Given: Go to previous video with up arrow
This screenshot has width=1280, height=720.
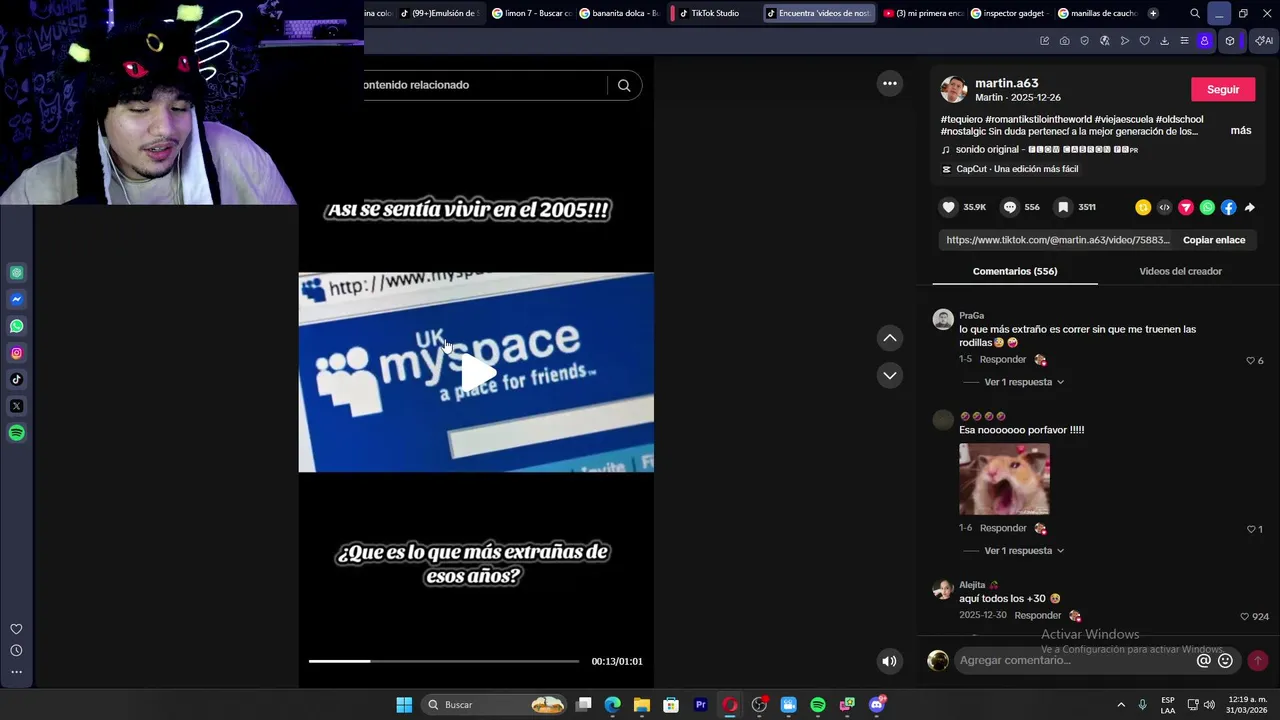Looking at the screenshot, I should (x=889, y=338).
